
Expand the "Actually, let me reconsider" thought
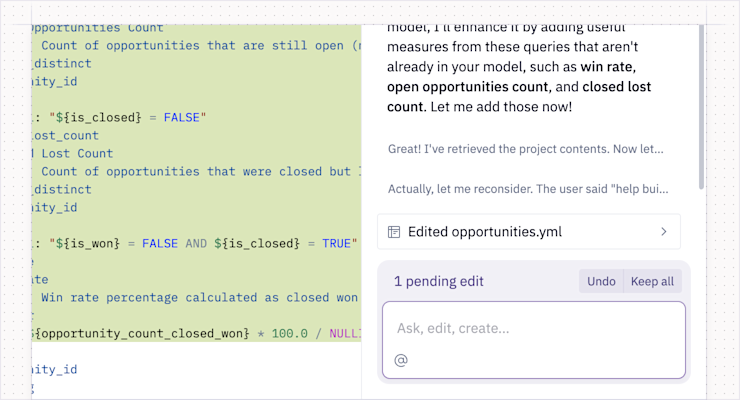coord(528,188)
